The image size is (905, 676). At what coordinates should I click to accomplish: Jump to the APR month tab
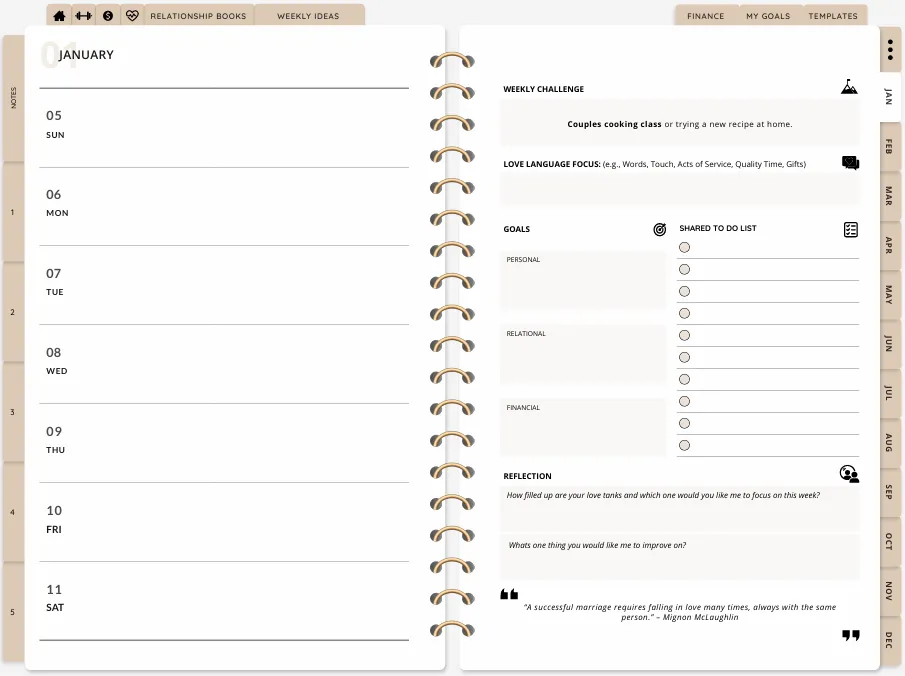889,245
